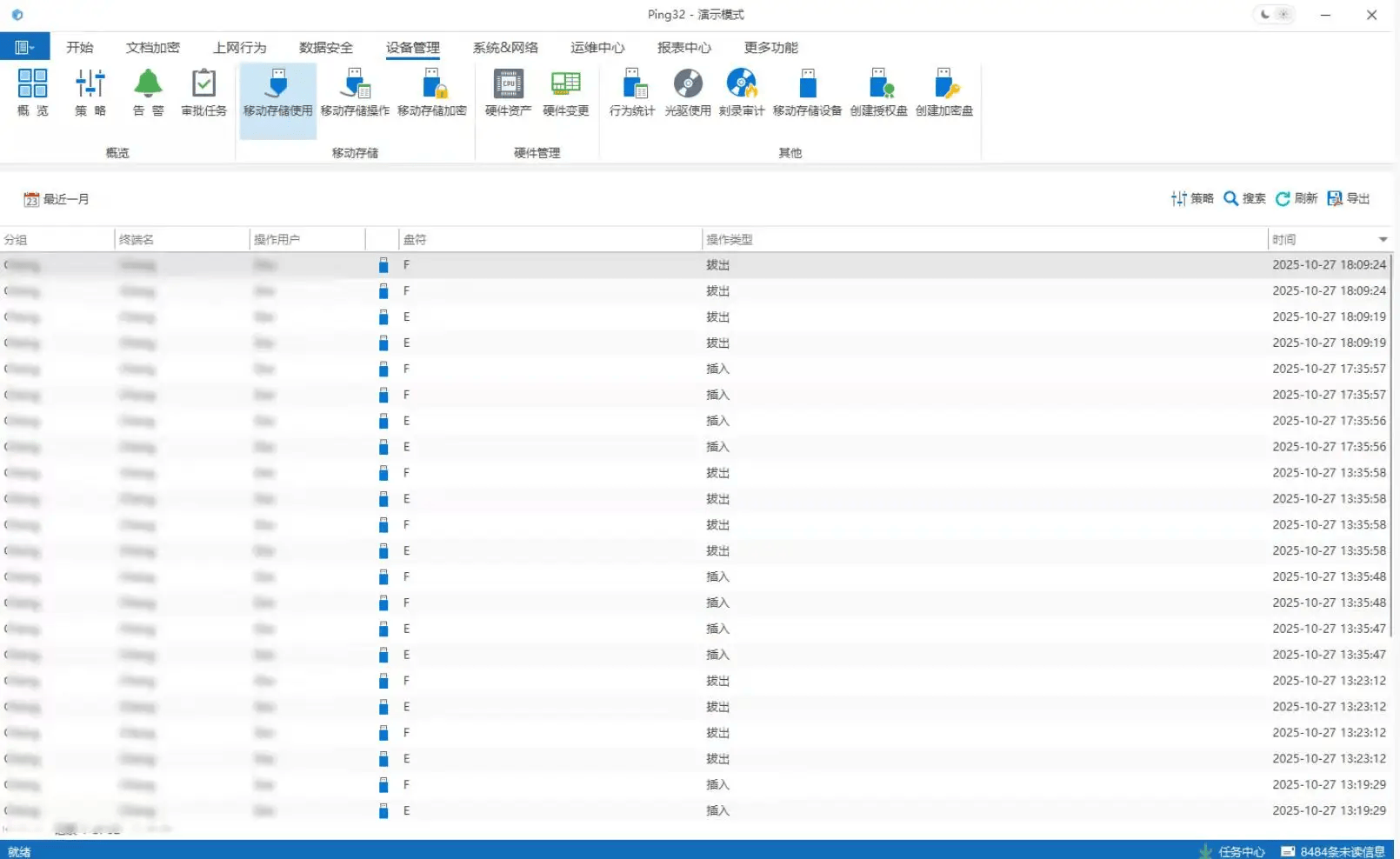Click the 导出 button
This screenshot has height=859, width=1400.
tap(1349, 199)
